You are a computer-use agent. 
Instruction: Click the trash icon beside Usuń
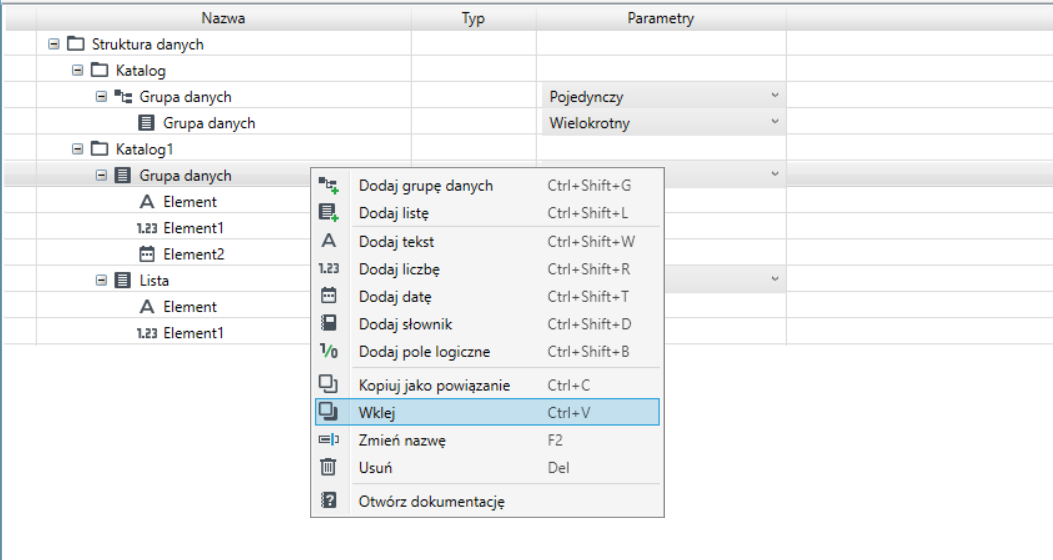tap(328, 467)
